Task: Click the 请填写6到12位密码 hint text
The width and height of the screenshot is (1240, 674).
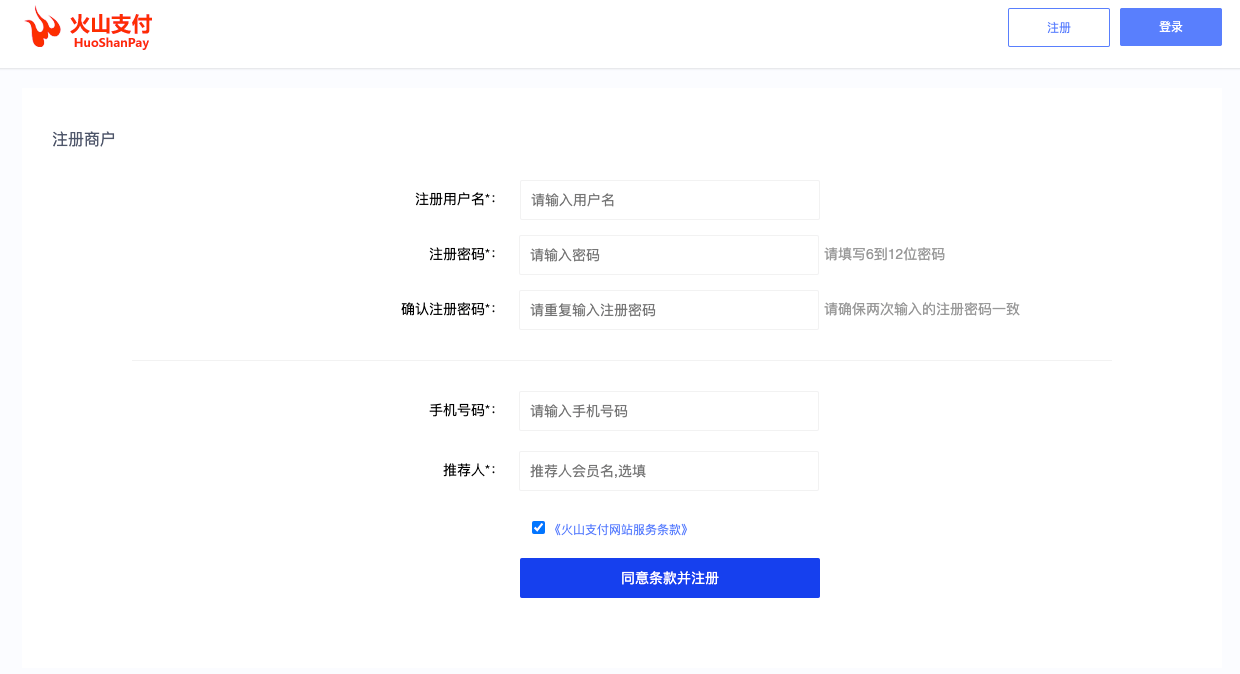Action: 885,254
